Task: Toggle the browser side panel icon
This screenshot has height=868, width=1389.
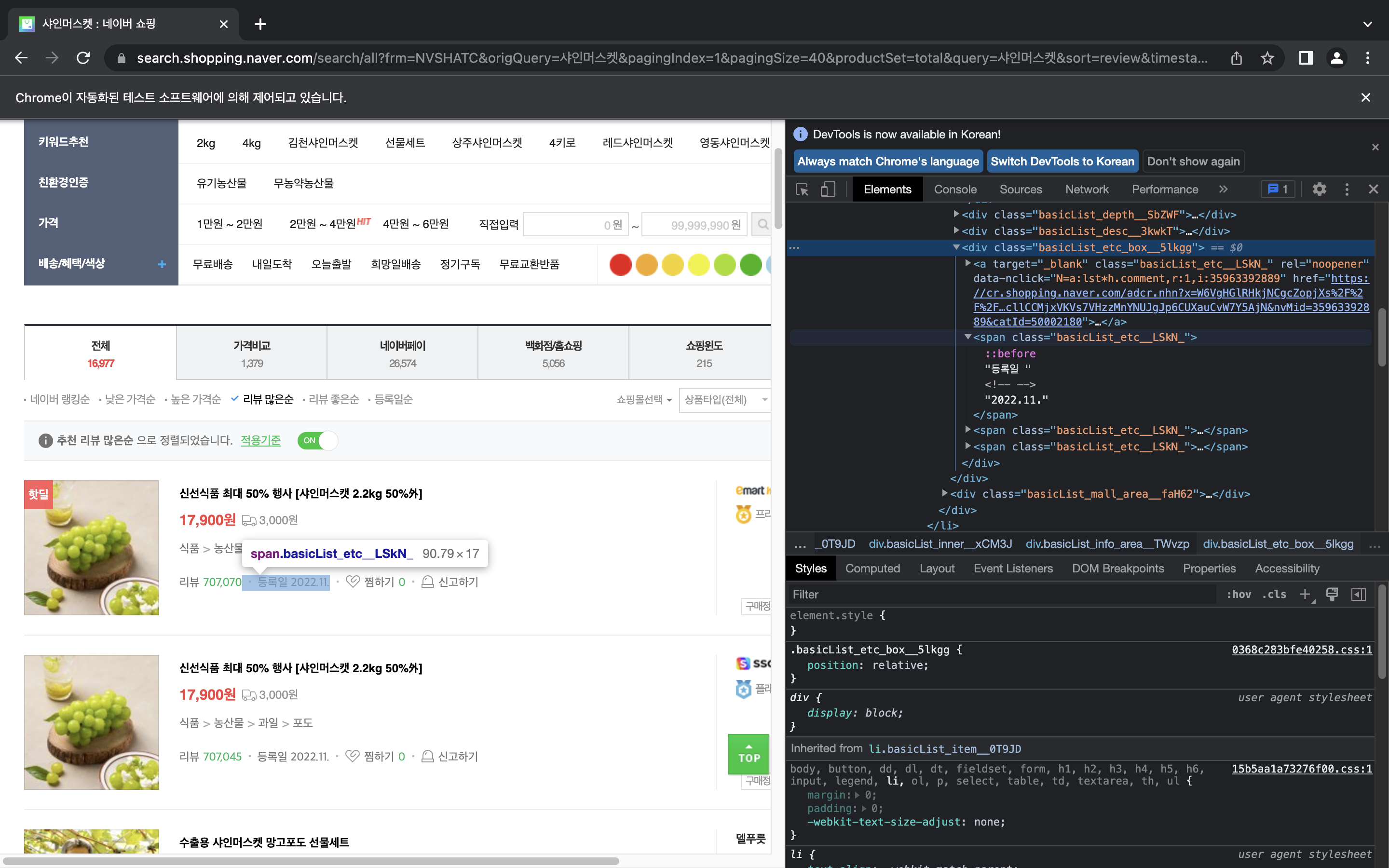Action: [1306, 58]
